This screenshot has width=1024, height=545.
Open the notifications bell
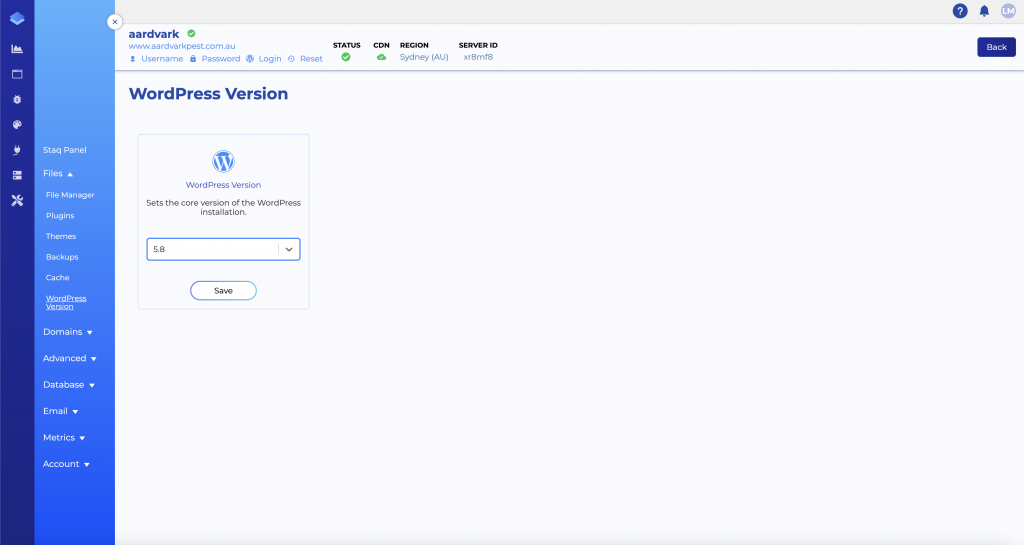click(x=984, y=11)
